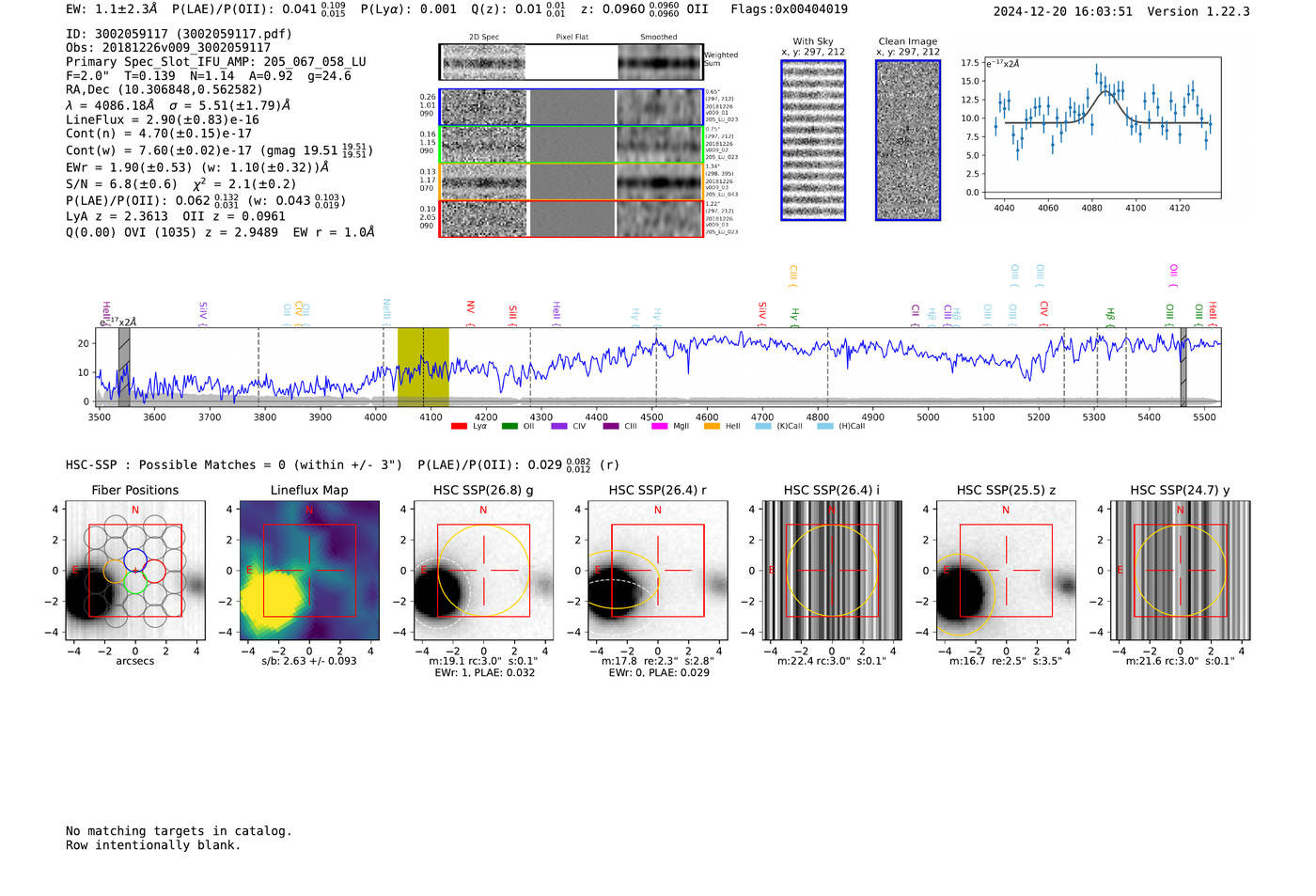Open the HSC SSP(24.7) y image

pos(1181,571)
